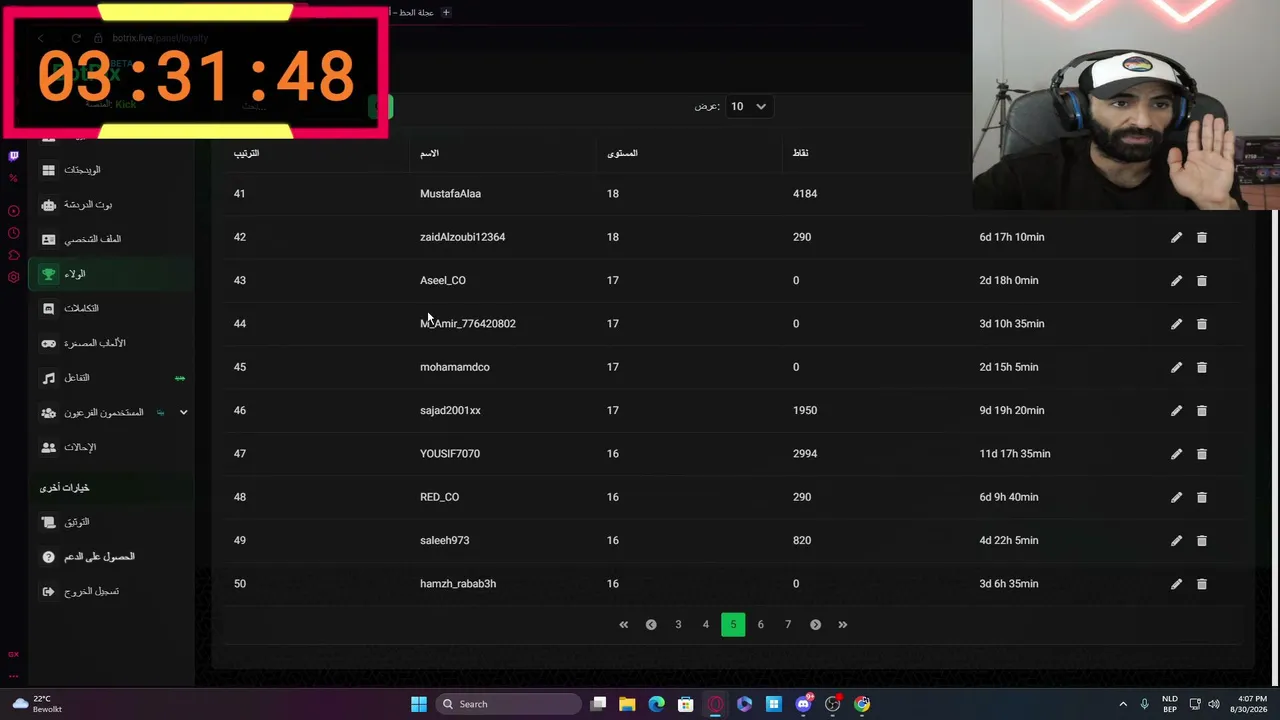Go to page 4
The height and width of the screenshot is (720, 1280).
point(706,624)
